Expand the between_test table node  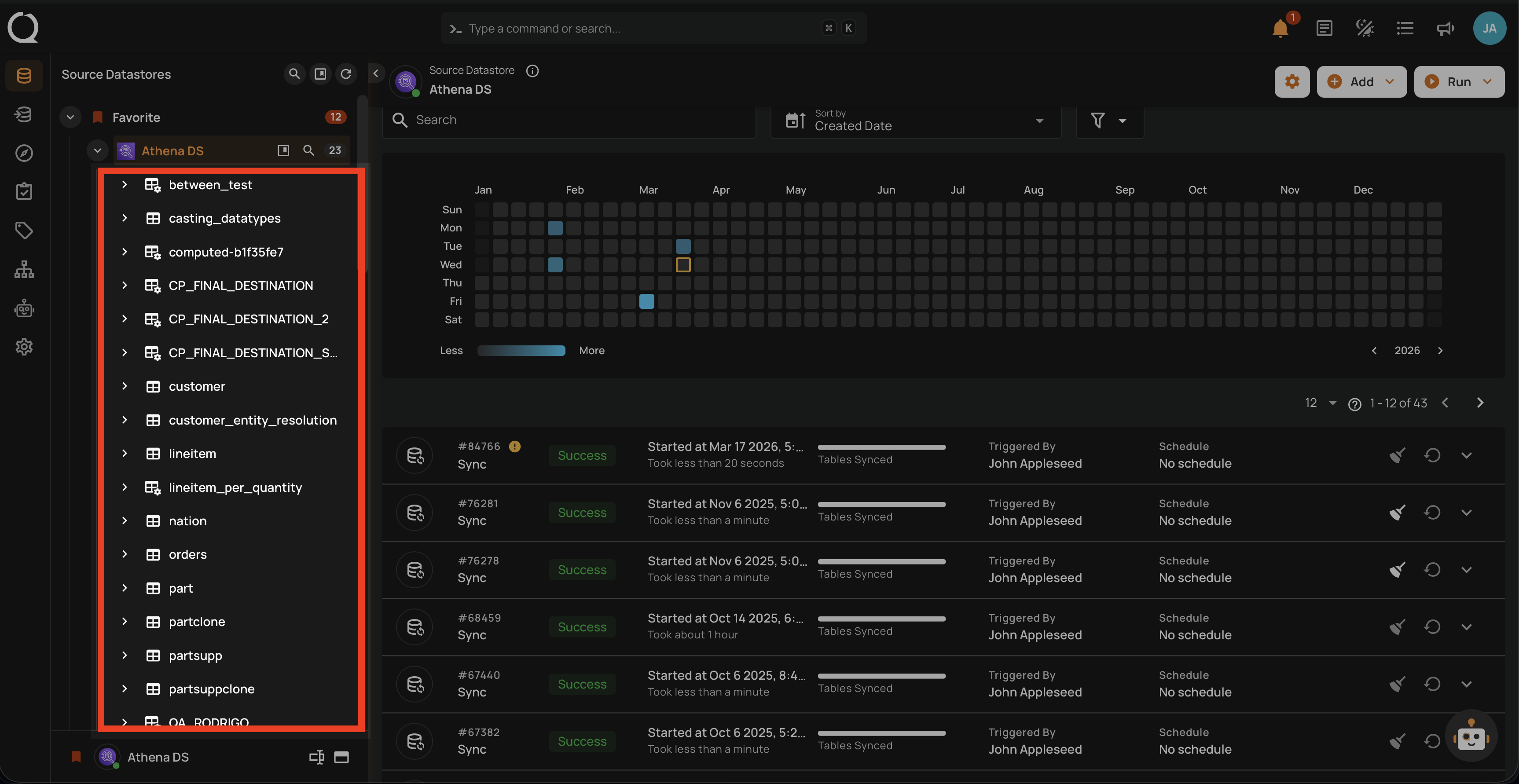[125, 184]
